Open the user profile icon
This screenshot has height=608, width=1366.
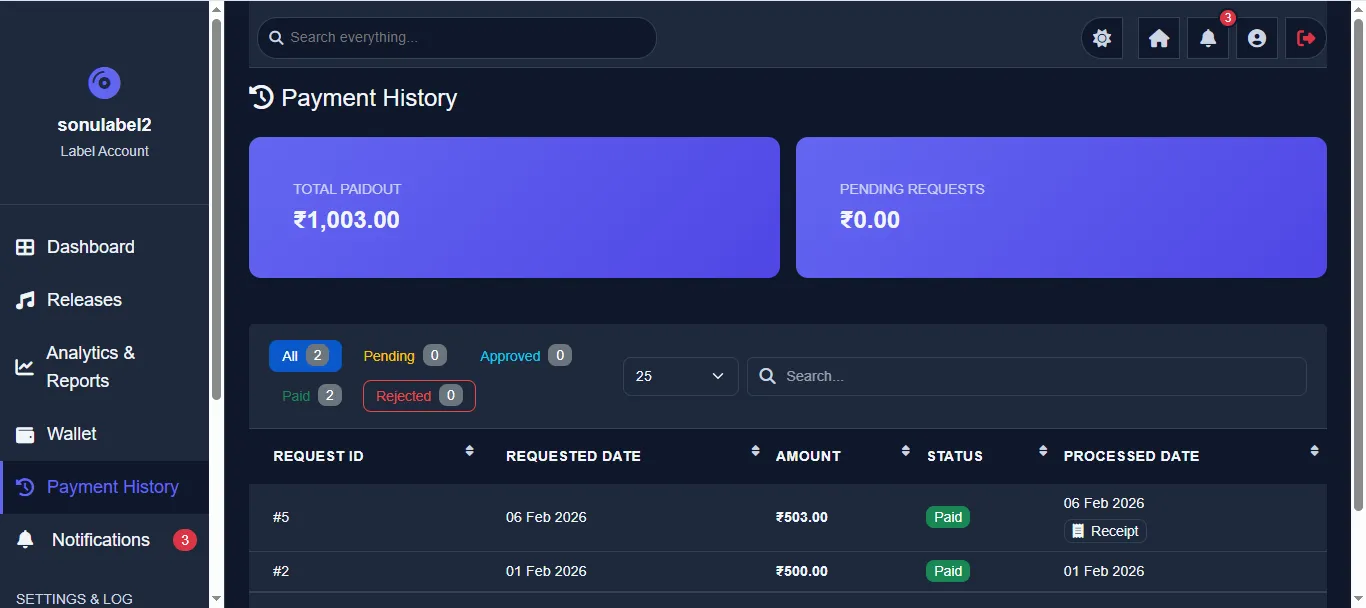pyautogui.click(x=1257, y=38)
